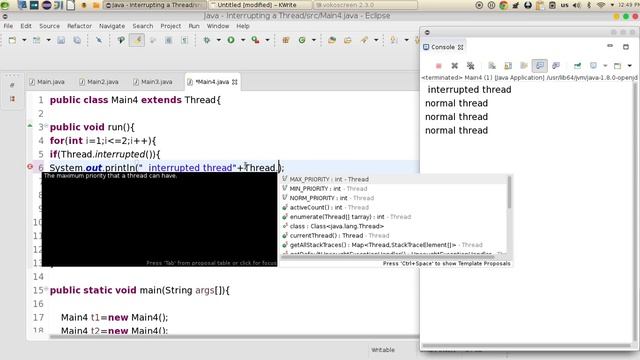Open the Search menu
640x360 pixels.
pos(143,26)
